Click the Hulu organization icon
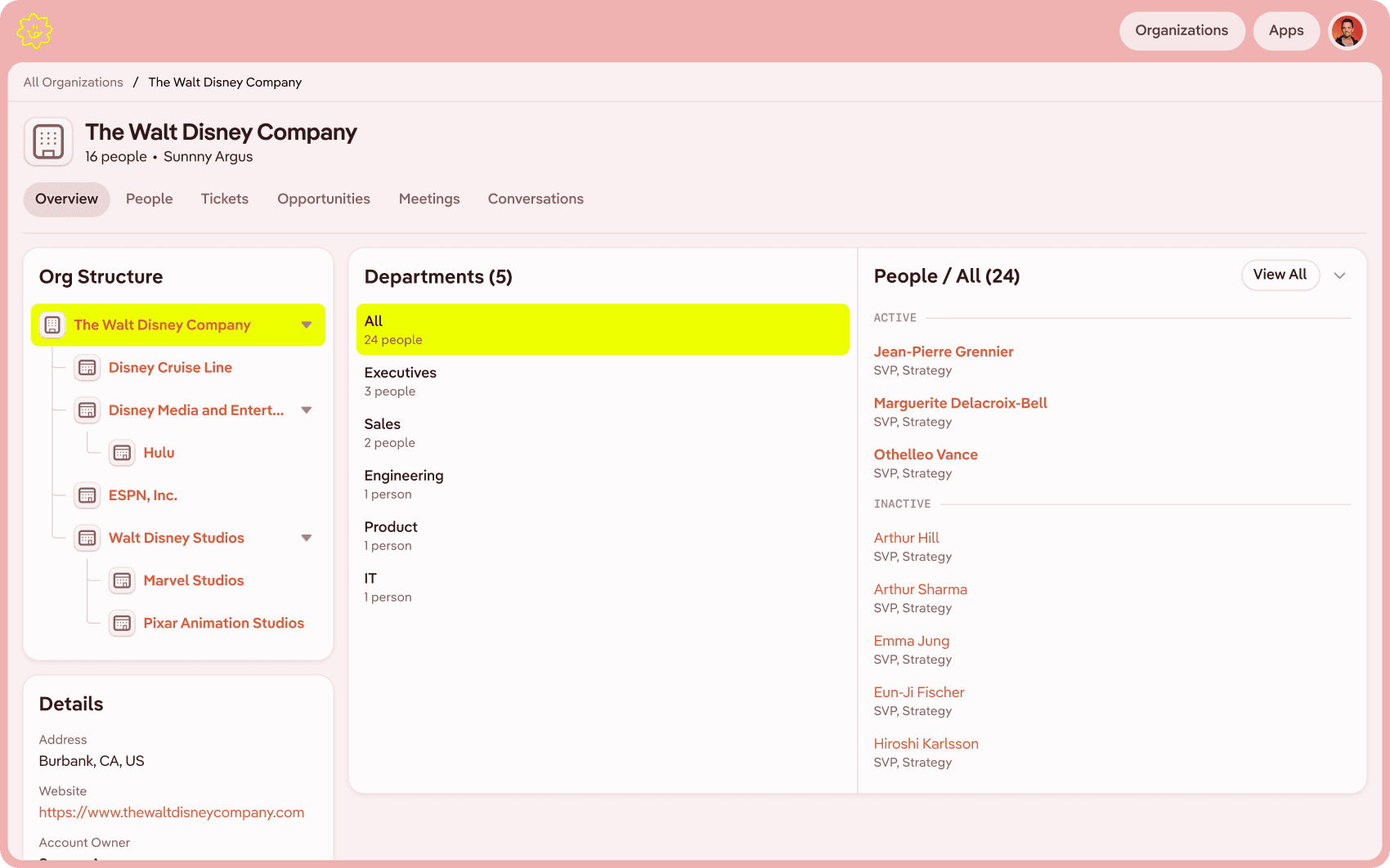This screenshot has height=868, width=1390. pos(122,453)
